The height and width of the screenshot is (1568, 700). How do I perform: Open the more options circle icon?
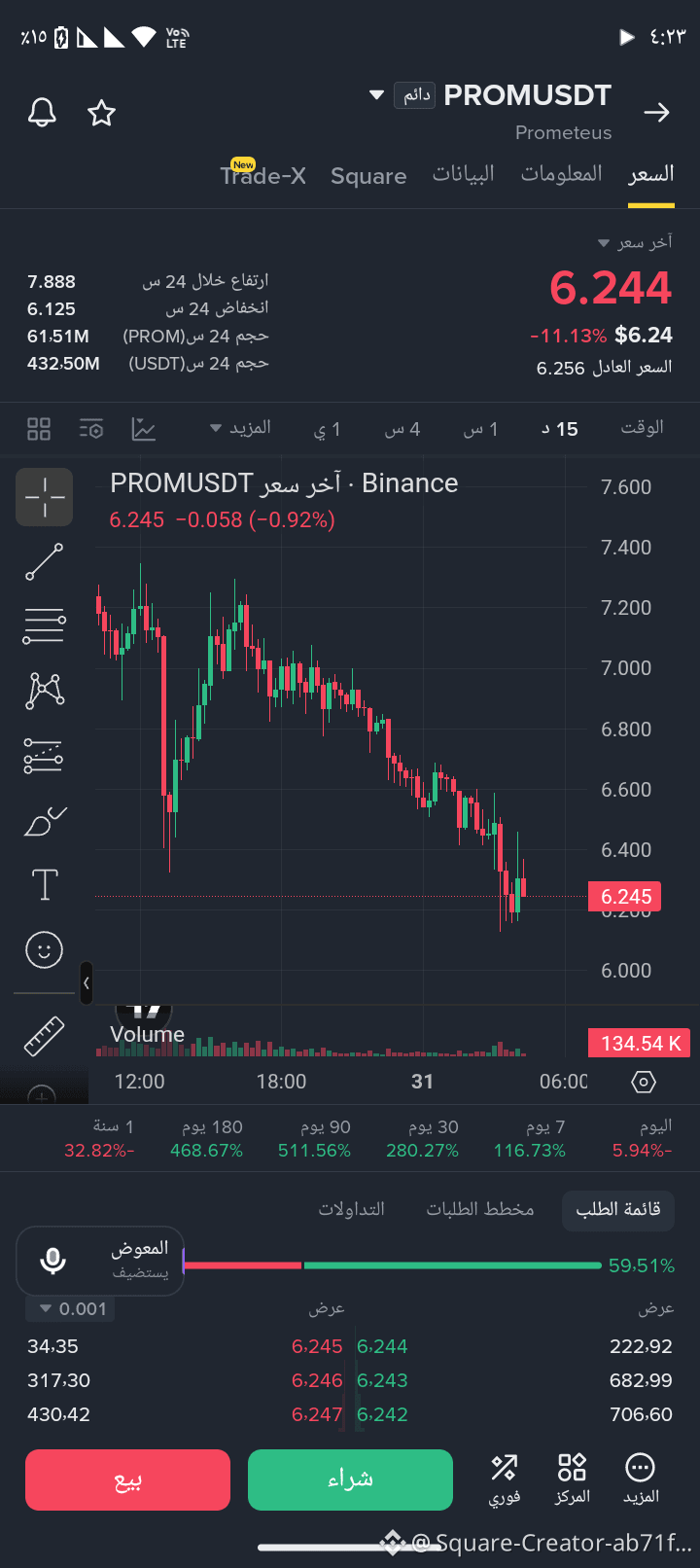pyautogui.click(x=640, y=1479)
